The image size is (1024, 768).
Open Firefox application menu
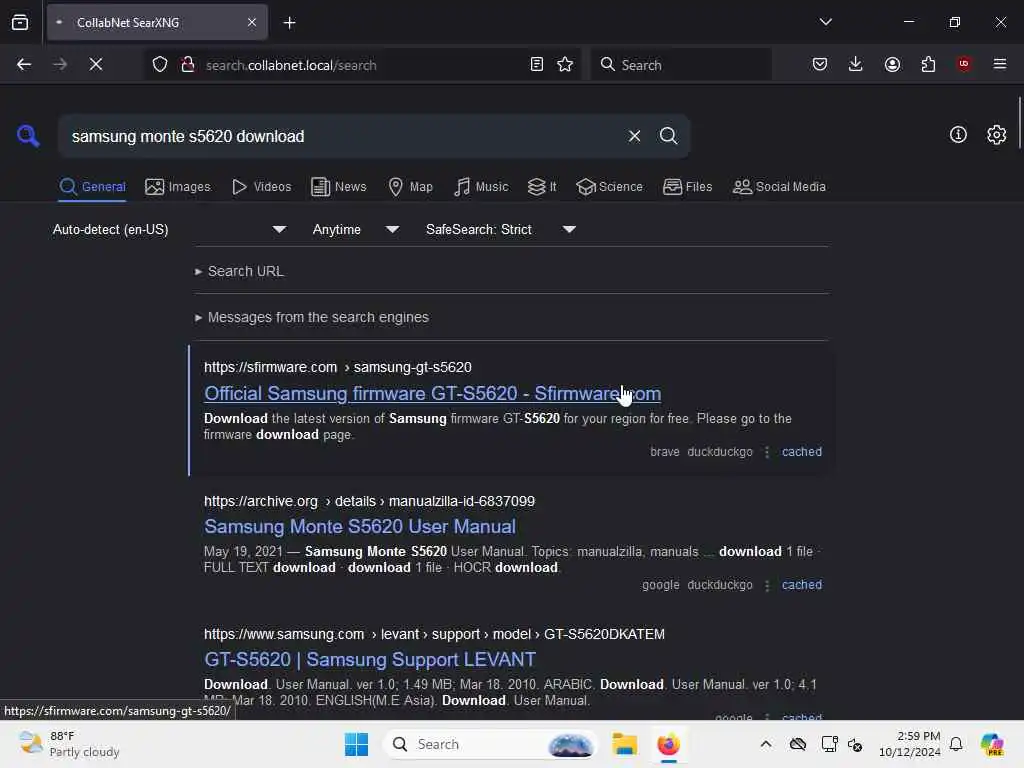pyautogui.click(x=1000, y=64)
